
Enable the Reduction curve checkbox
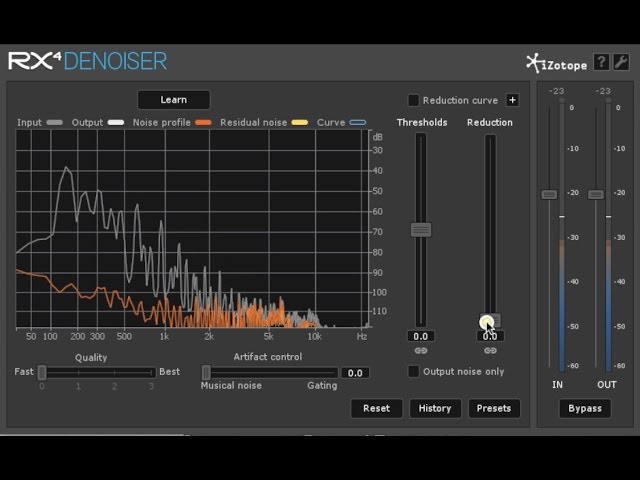[413, 100]
